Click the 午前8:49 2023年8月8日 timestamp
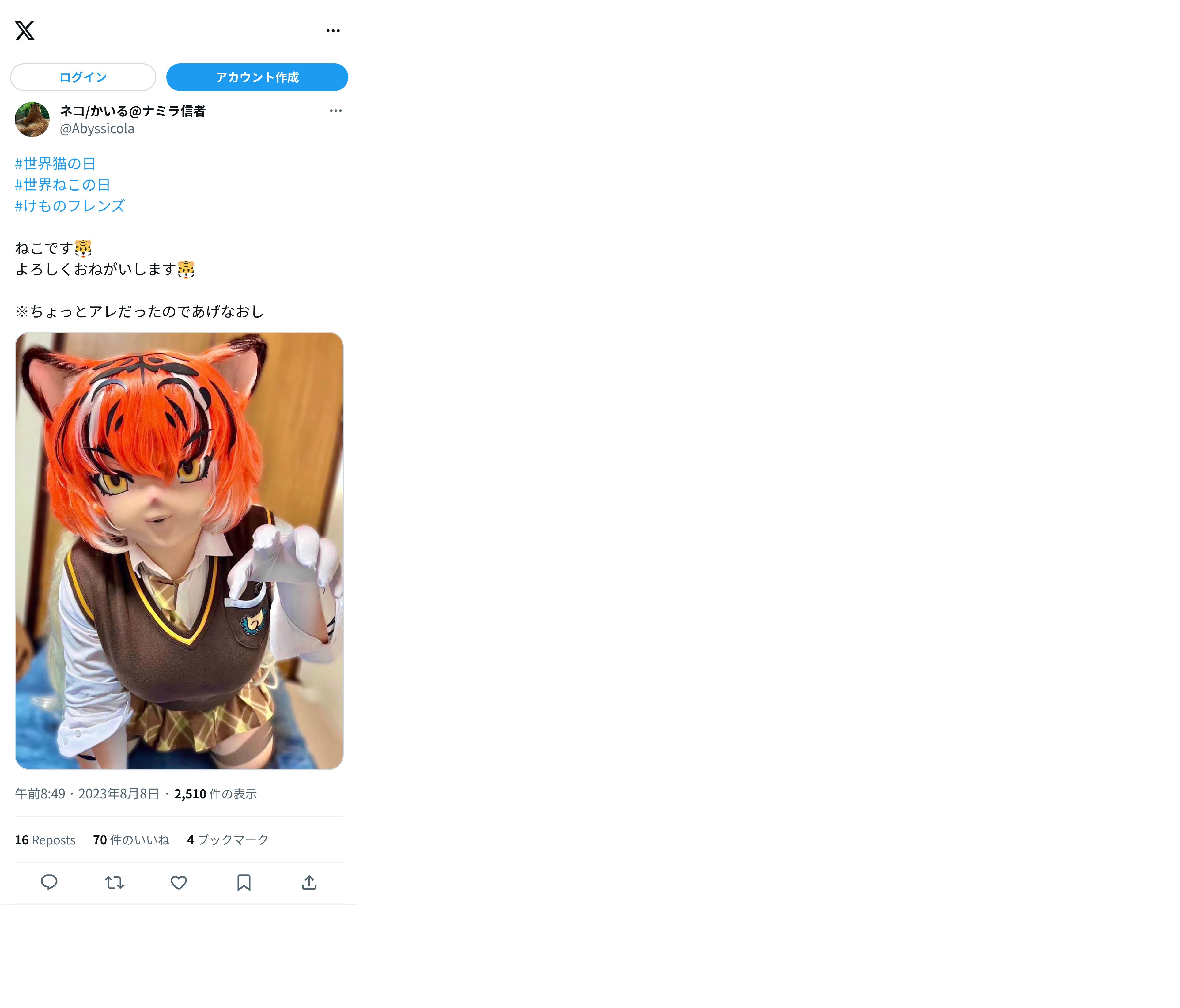This screenshot has height=1008, width=1180. (x=87, y=794)
